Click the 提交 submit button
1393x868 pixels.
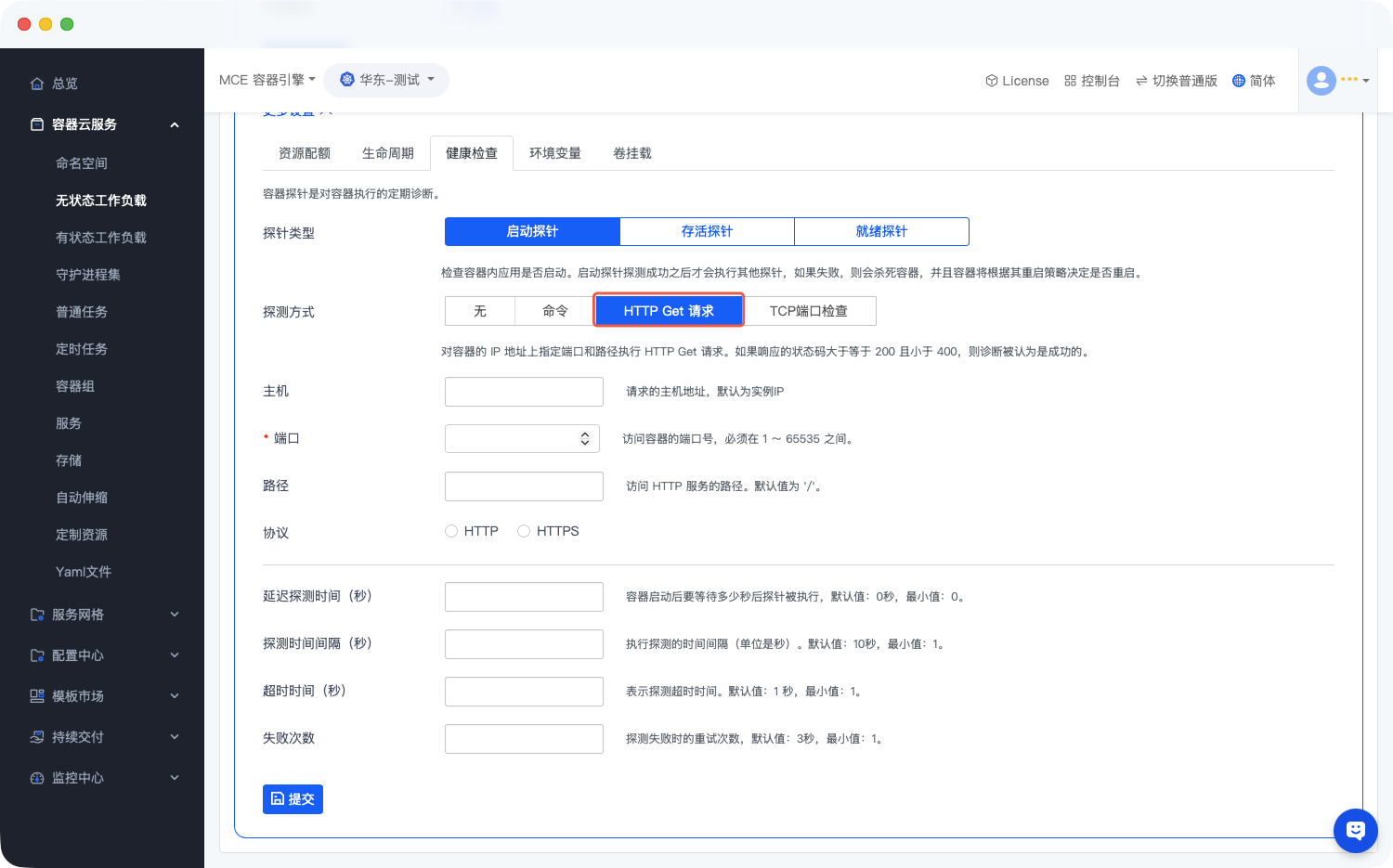pos(293,799)
